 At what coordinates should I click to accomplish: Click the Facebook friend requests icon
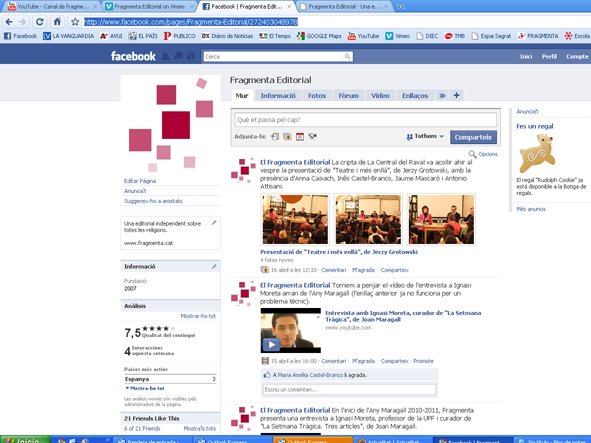click(x=165, y=56)
